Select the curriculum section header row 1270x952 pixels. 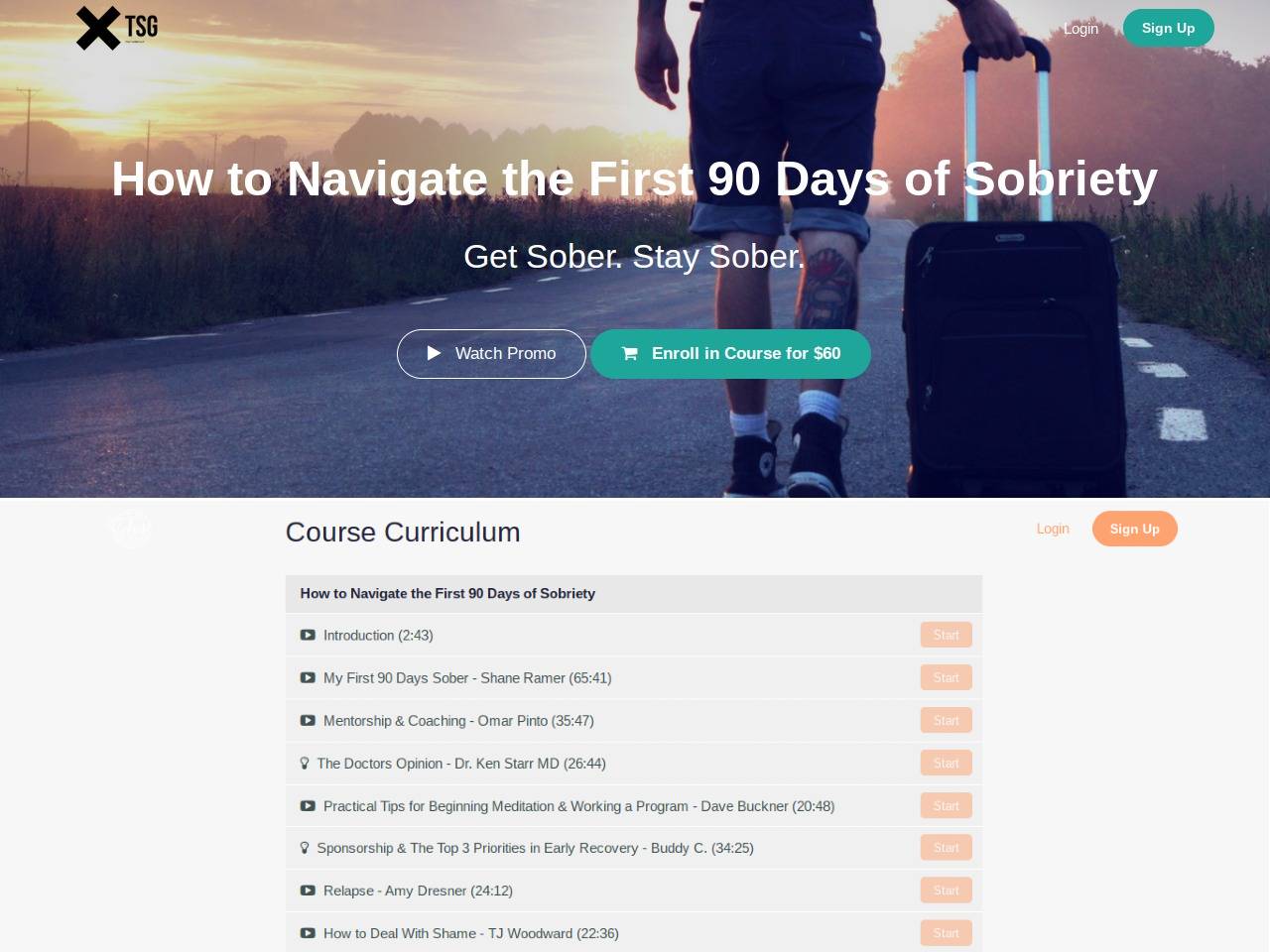point(634,594)
